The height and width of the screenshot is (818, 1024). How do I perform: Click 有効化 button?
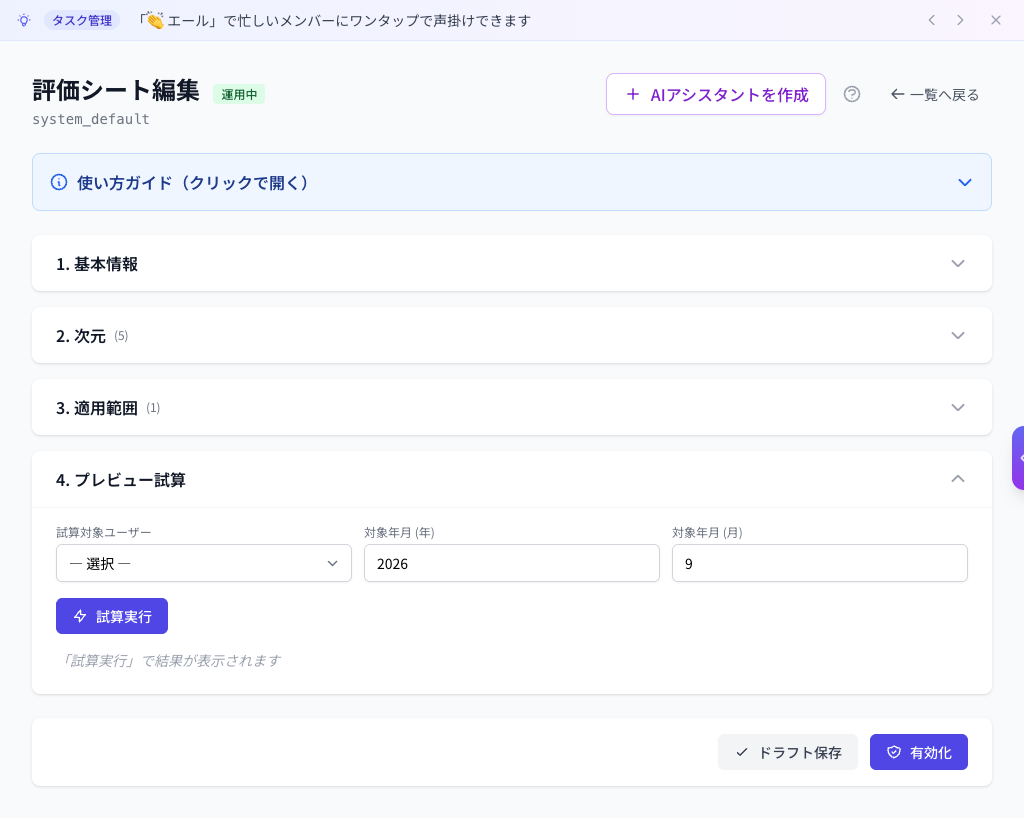[918, 752]
